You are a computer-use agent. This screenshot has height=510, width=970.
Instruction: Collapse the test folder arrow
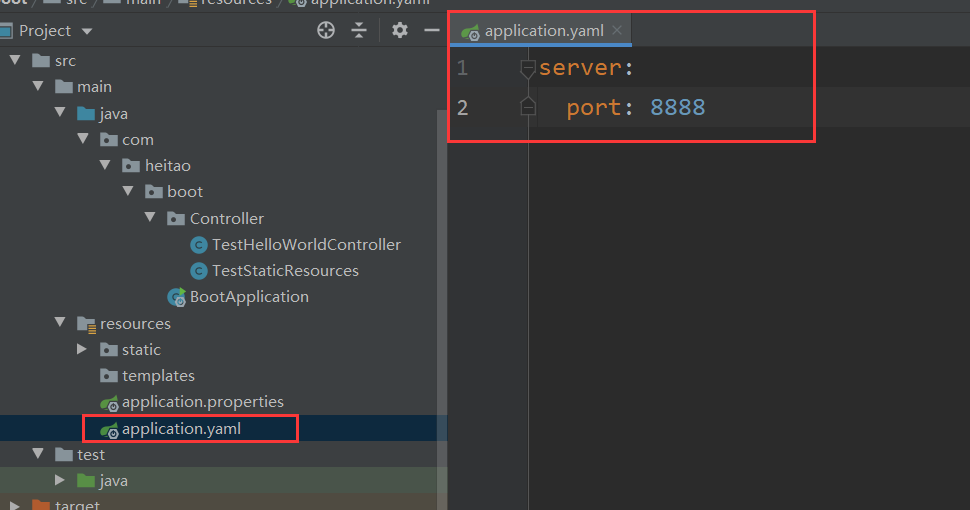coord(38,454)
